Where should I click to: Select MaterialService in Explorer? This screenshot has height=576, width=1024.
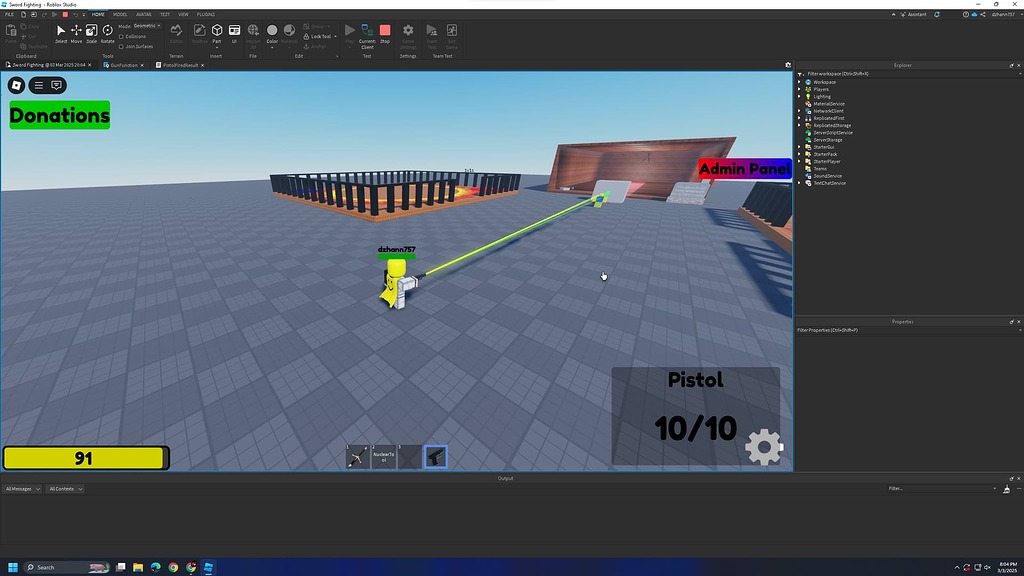tap(829, 104)
